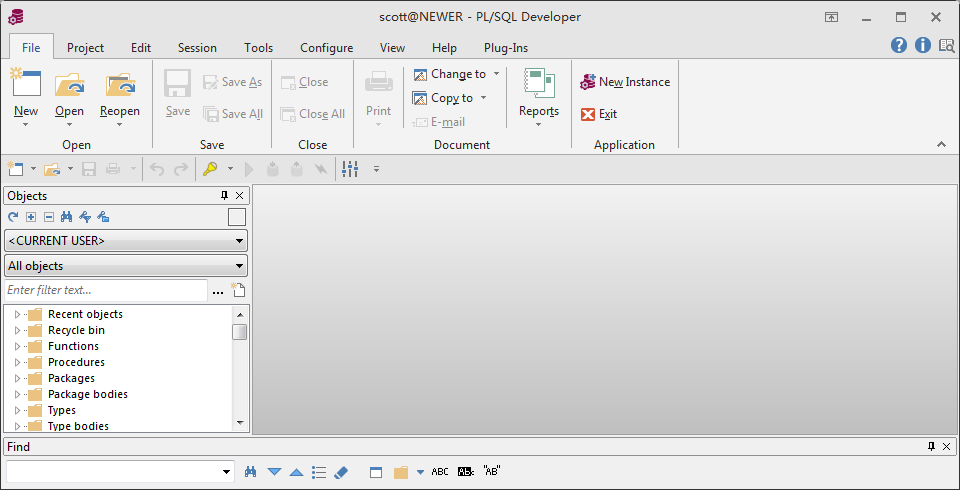The height and width of the screenshot is (490, 960).
Task: Toggle the quoted "AB" find option
Action: pos(492,471)
